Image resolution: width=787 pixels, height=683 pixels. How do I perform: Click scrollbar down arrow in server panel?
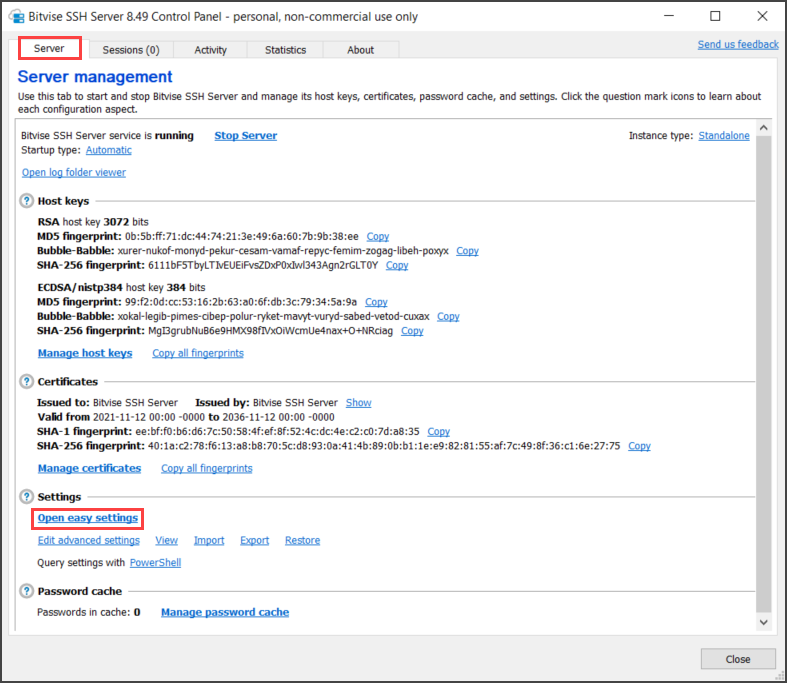click(763, 622)
